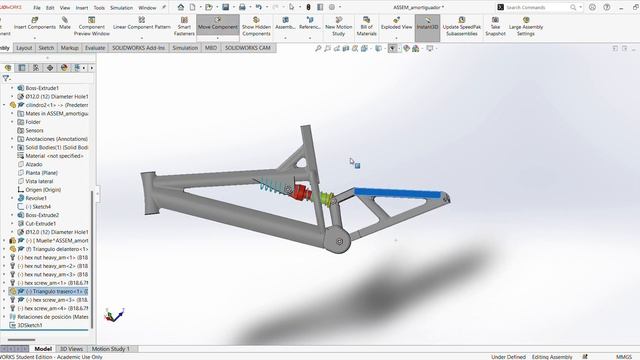Open the Help question mark icon

pos(607,7)
